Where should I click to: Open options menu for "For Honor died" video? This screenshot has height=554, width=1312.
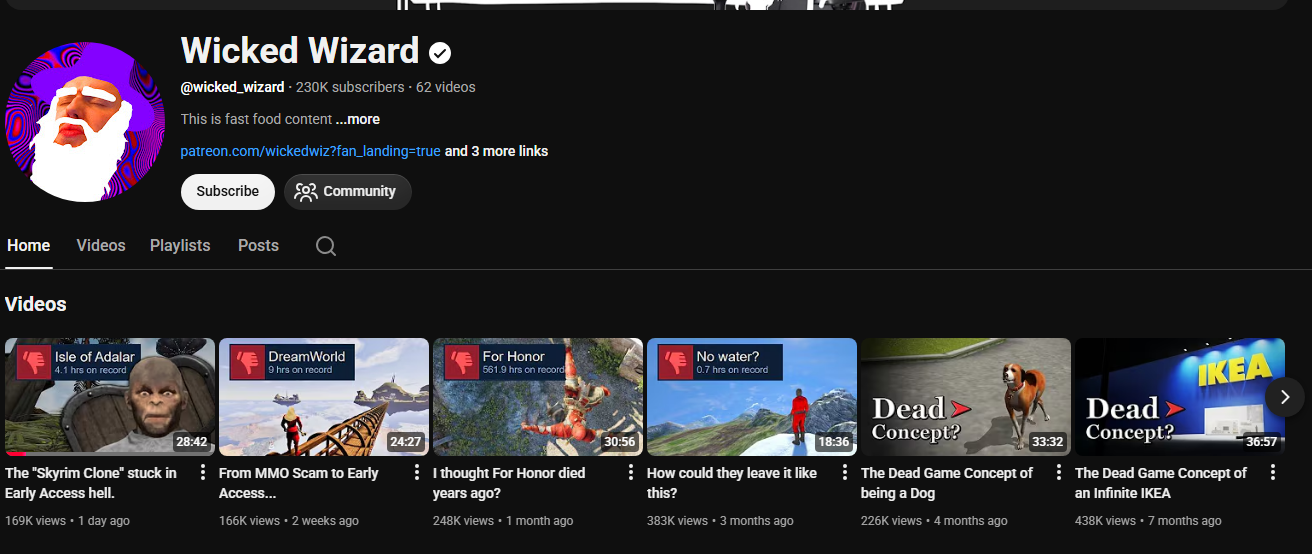click(x=631, y=472)
